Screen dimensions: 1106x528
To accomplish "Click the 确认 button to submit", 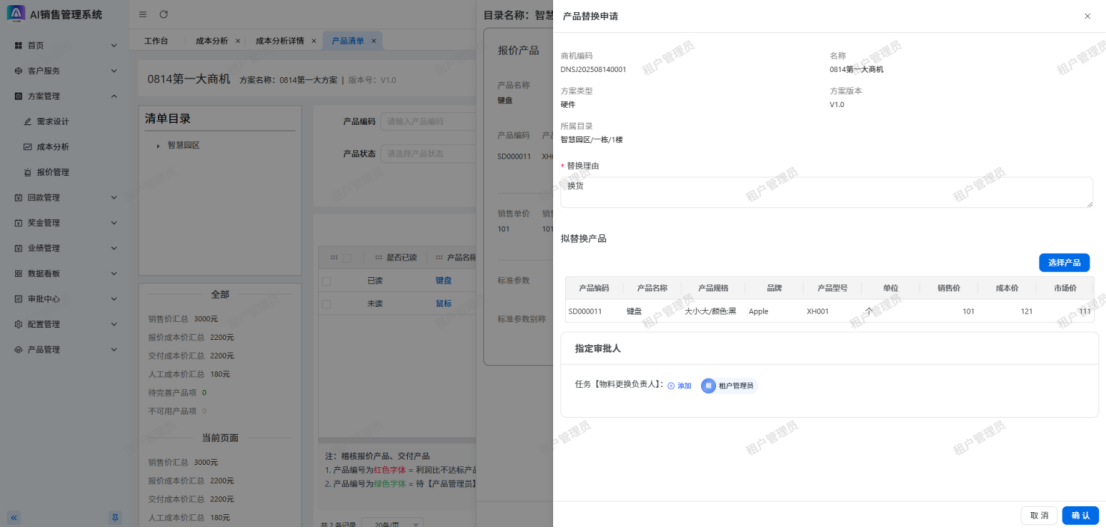I will point(1080,515).
